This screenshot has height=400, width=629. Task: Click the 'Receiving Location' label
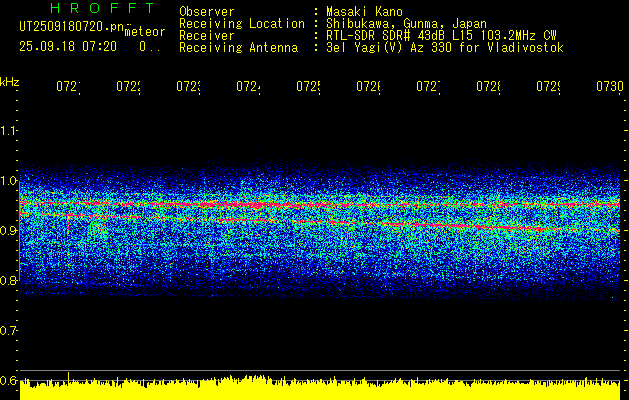(x=242, y=24)
